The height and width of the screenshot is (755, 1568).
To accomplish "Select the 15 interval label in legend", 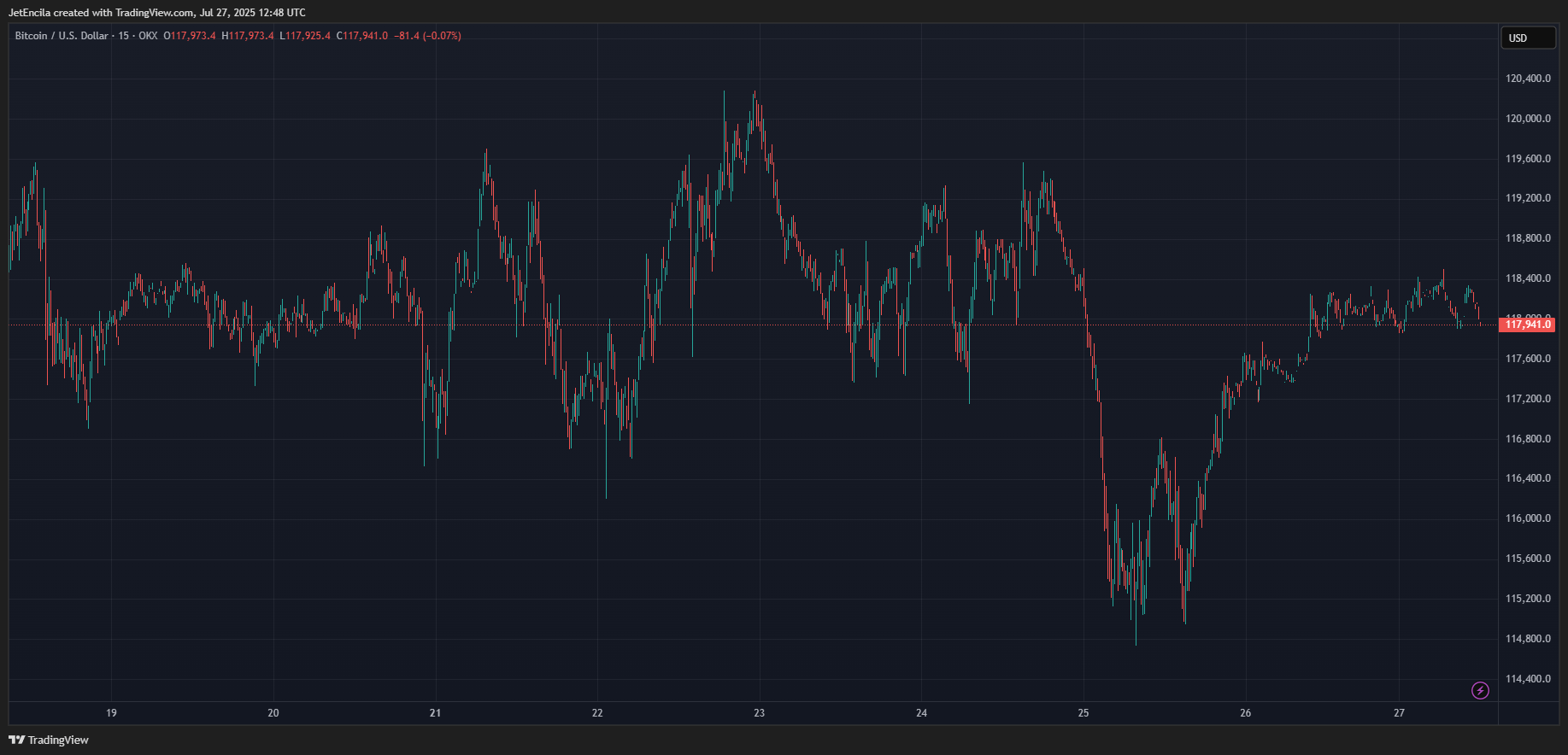I will click(124, 36).
